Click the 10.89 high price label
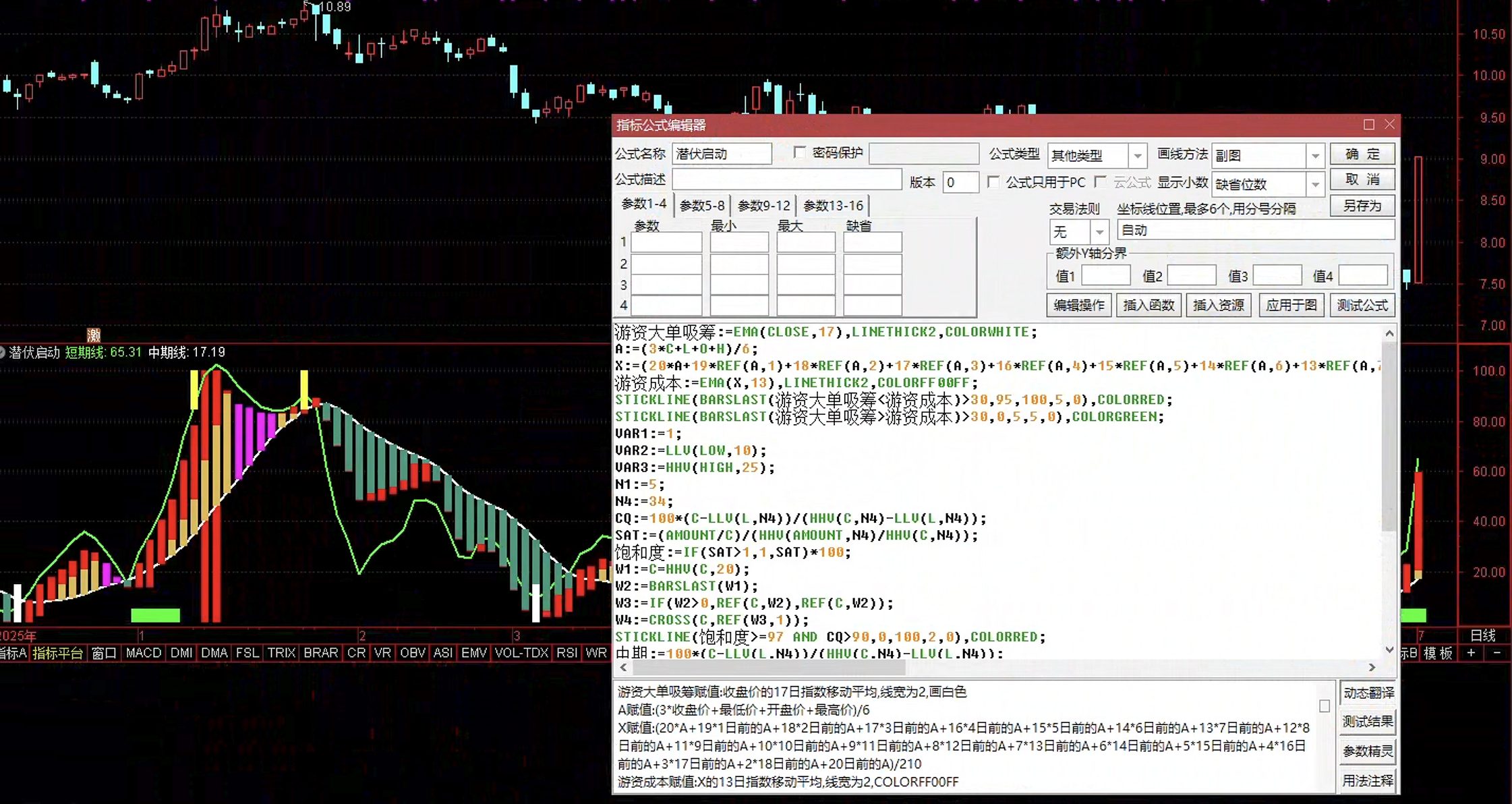This screenshot has height=804, width=1512. [x=335, y=7]
